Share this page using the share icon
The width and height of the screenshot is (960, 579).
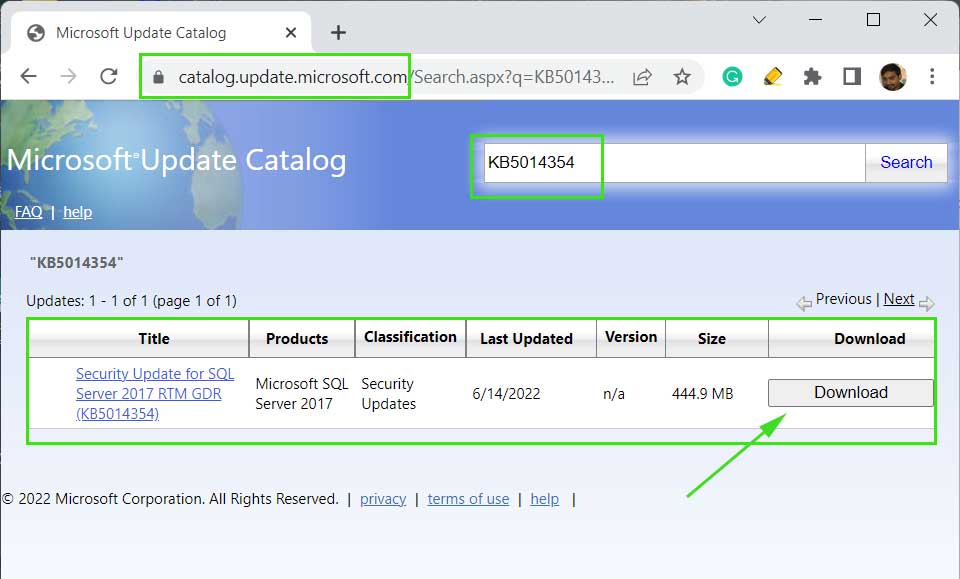pos(642,77)
